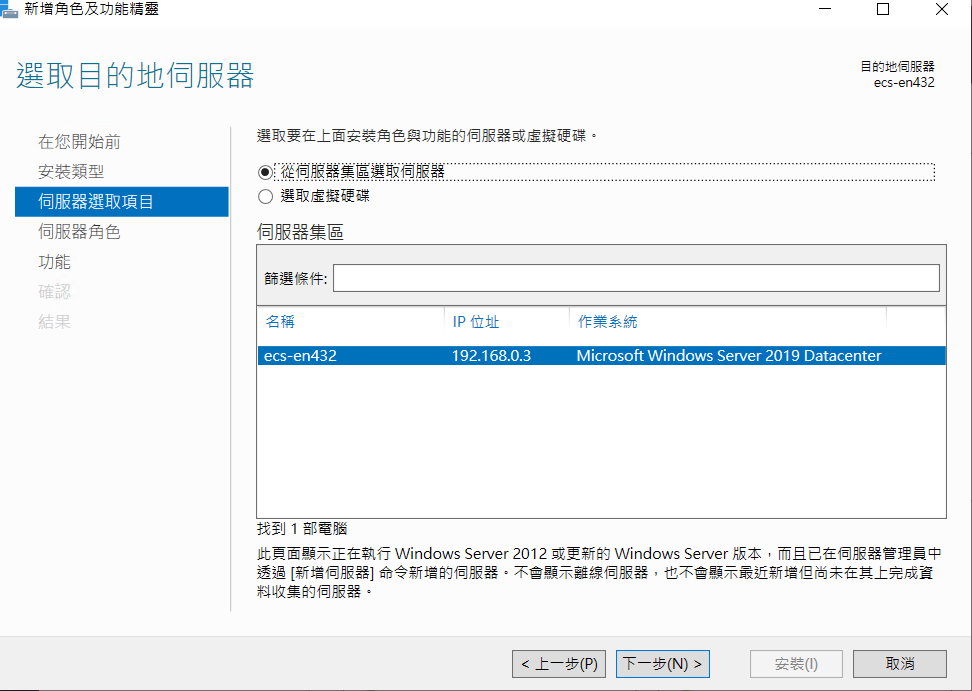Open the 在您開始前 wizard step
The width and height of the screenshot is (972, 691).
pyautogui.click(x=79, y=142)
